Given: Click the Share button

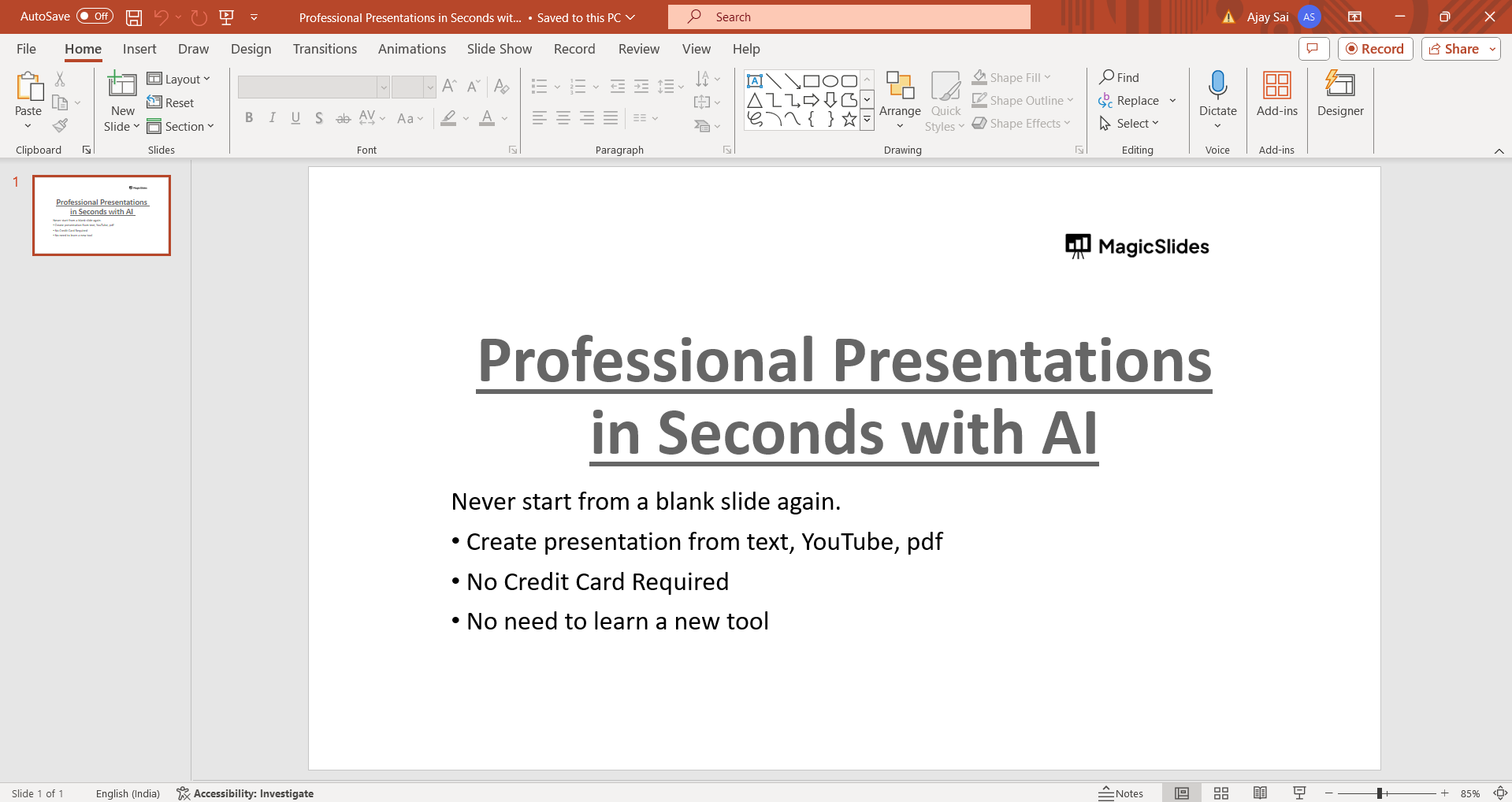Looking at the screenshot, I should click(x=1454, y=49).
